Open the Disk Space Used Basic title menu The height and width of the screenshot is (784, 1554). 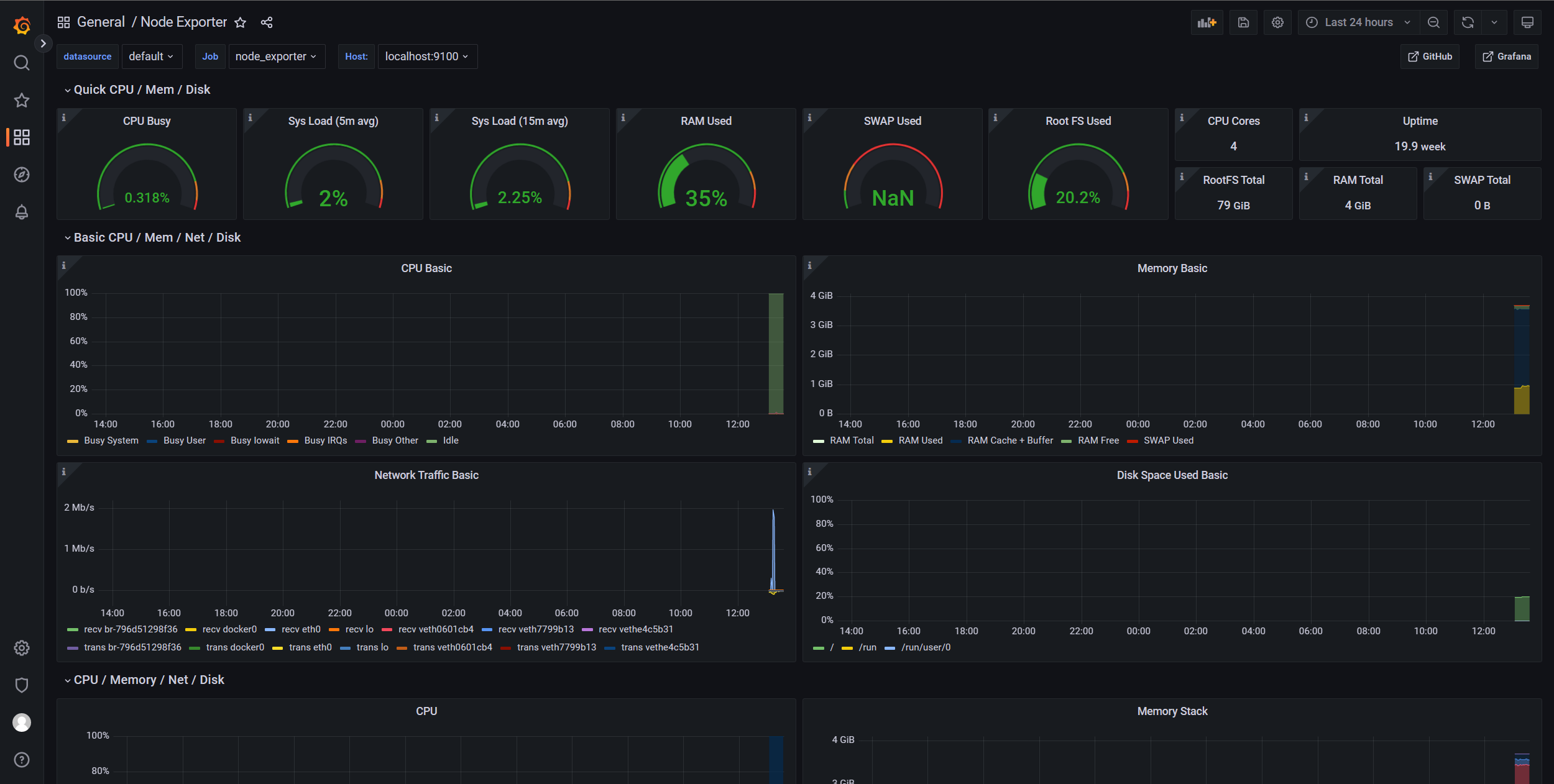pos(1172,475)
